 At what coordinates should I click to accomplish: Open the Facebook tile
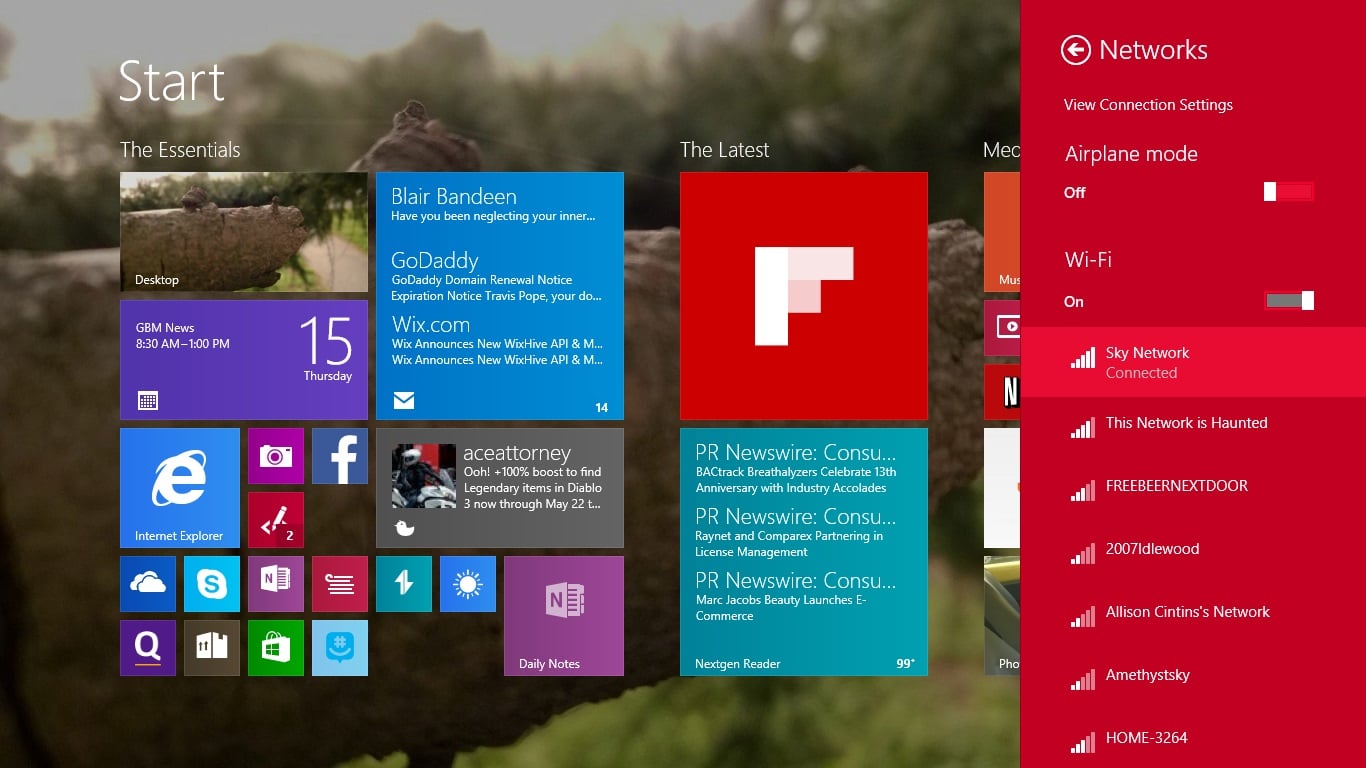[339, 455]
